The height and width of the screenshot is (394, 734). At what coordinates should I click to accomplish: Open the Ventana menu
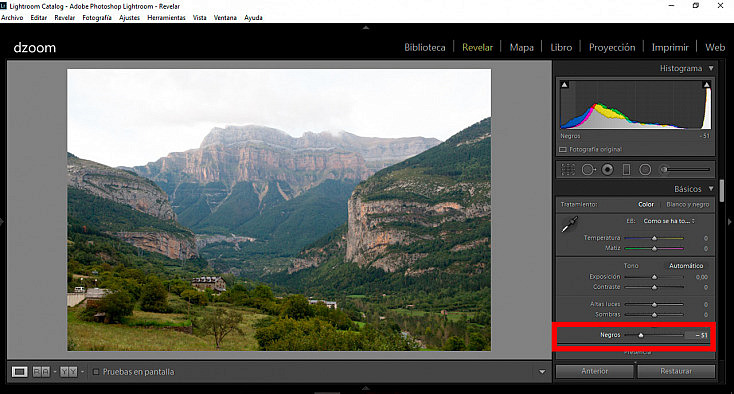(225, 18)
